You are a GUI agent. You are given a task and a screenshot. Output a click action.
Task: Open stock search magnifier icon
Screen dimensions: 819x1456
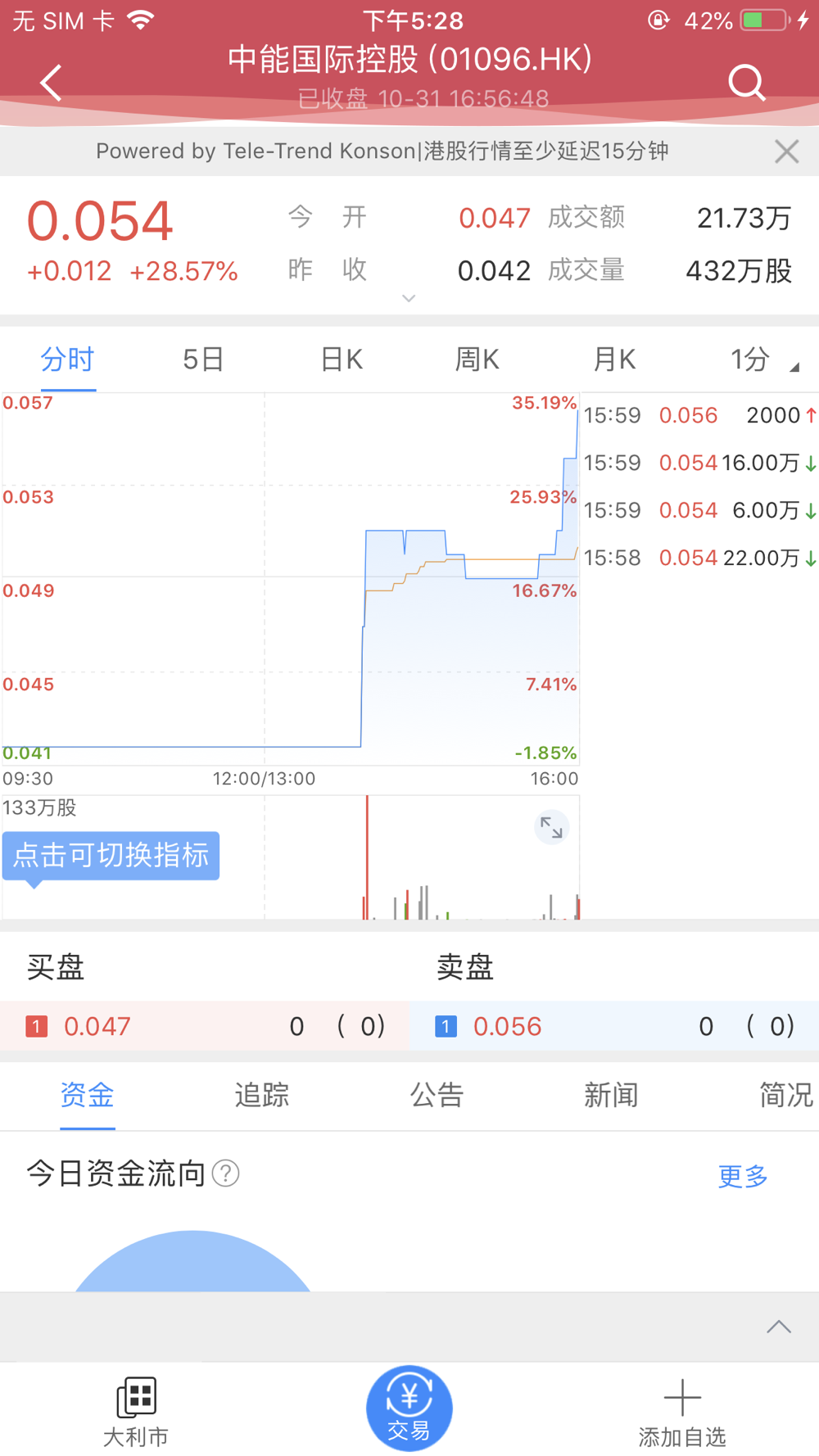[747, 83]
